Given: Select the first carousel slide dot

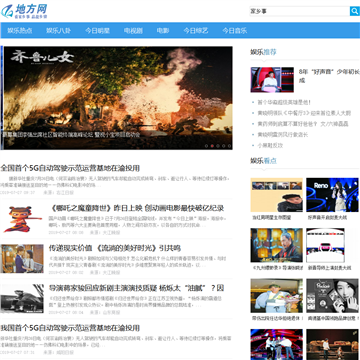Looking at the screenshot, I should 206,146.
